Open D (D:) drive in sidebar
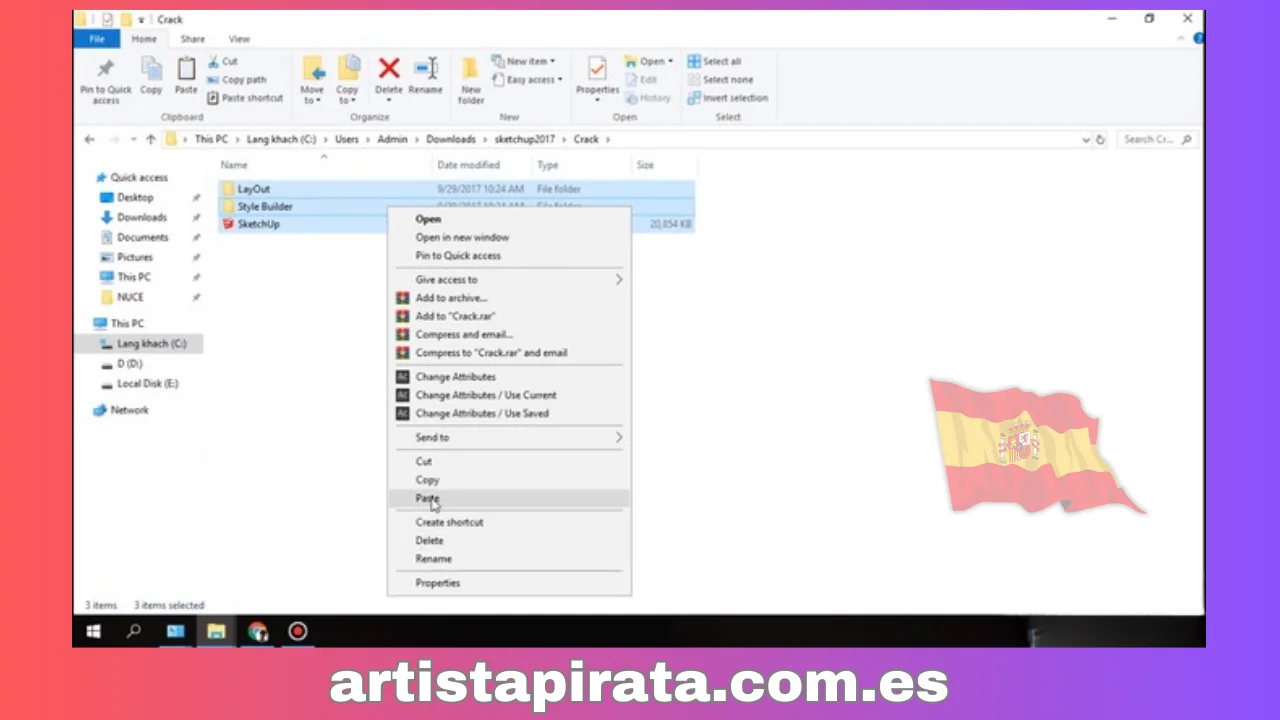Viewport: 1280px width, 720px height. pyautogui.click(x=129, y=364)
